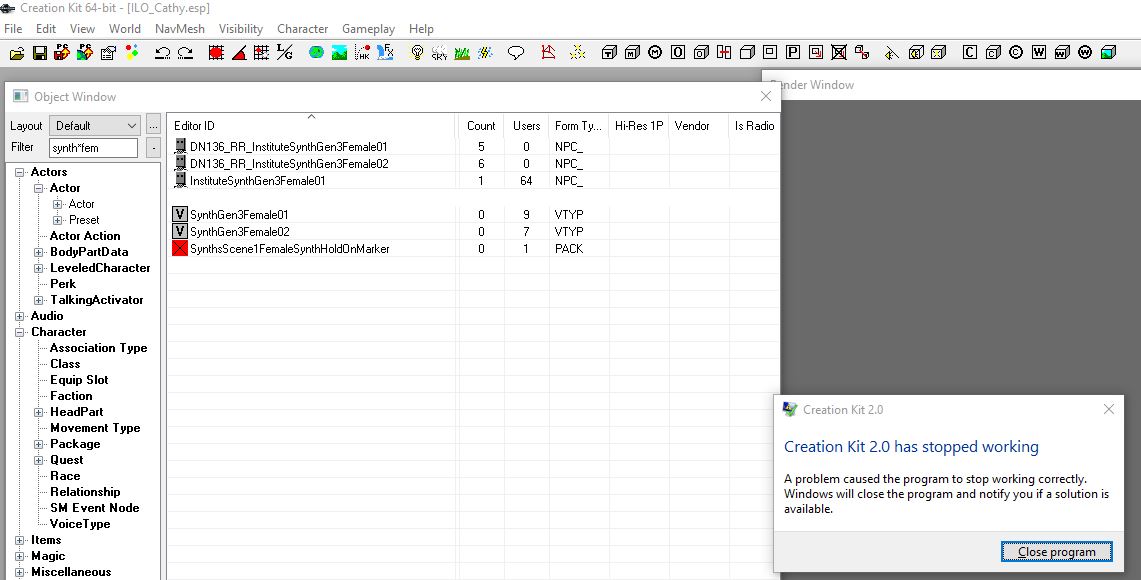Click the Close program button
This screenshot has width=1141, height=580.
(x=1056, y=552)
